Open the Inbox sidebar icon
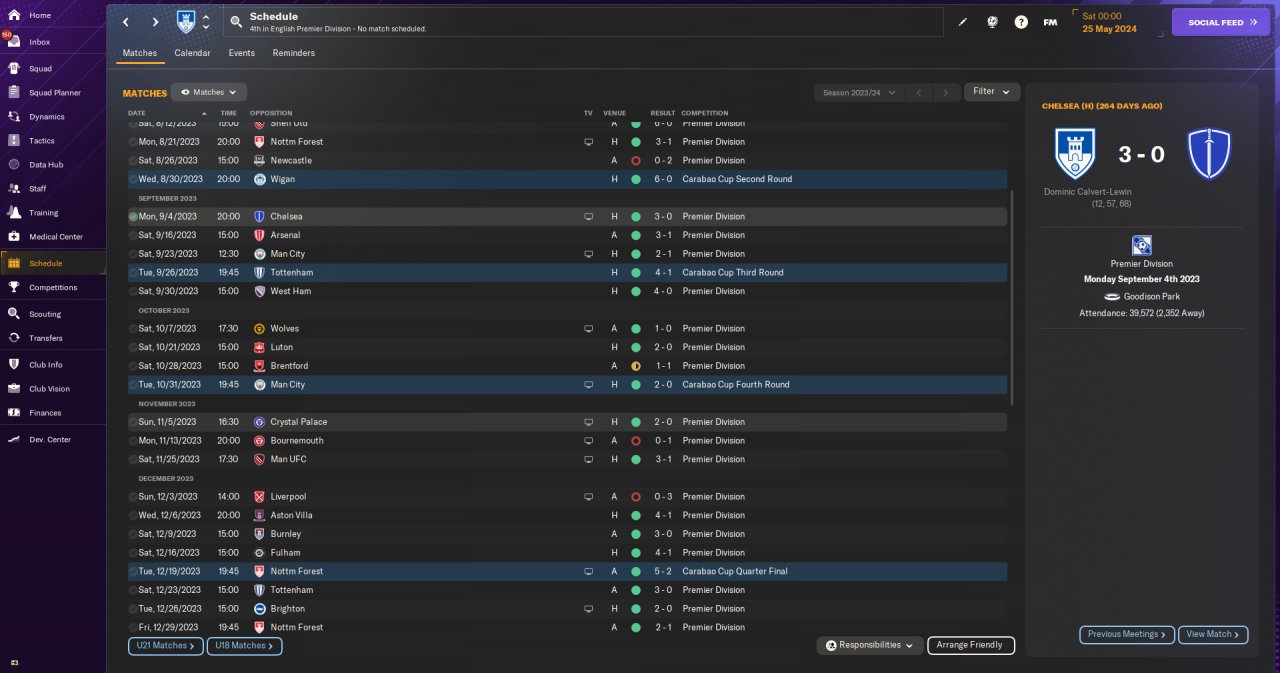The height and width of the screenshot is (673, 1280). (14, 42)
